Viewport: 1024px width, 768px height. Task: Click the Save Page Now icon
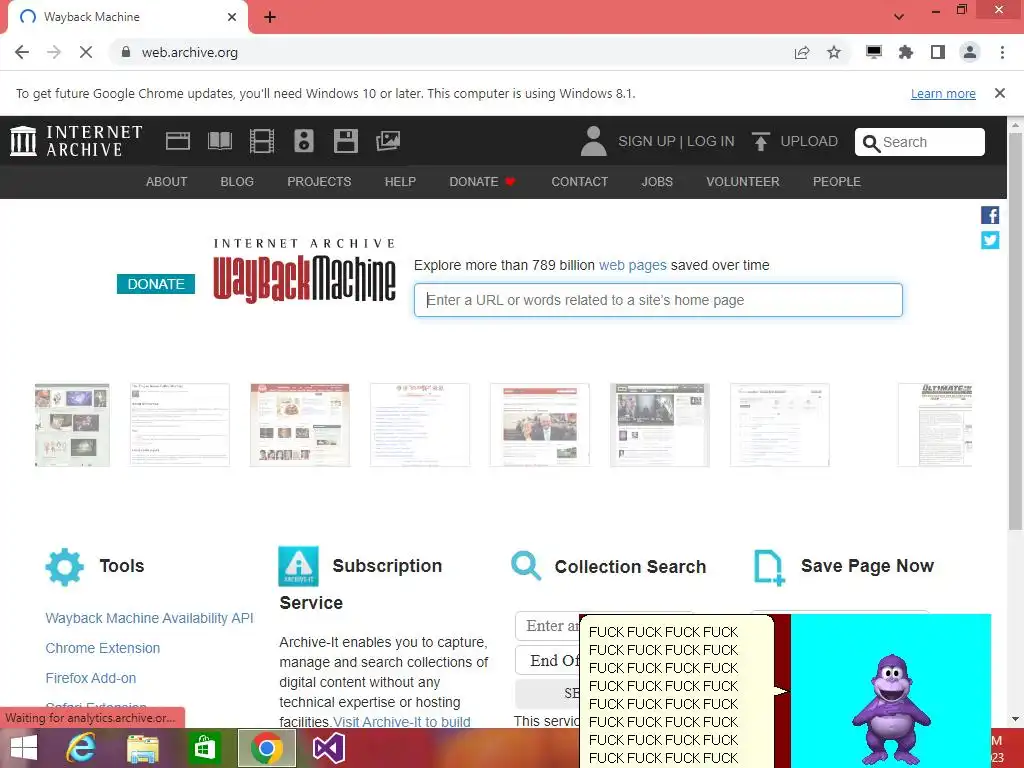point(769,567)
